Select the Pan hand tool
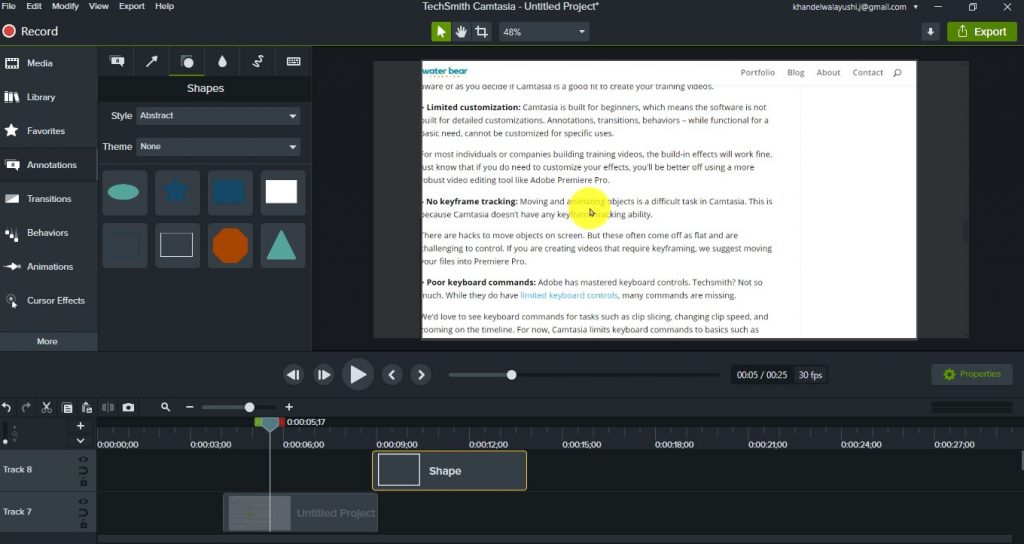This screenshot has height=544, width=1024. [x=461, y=31]
